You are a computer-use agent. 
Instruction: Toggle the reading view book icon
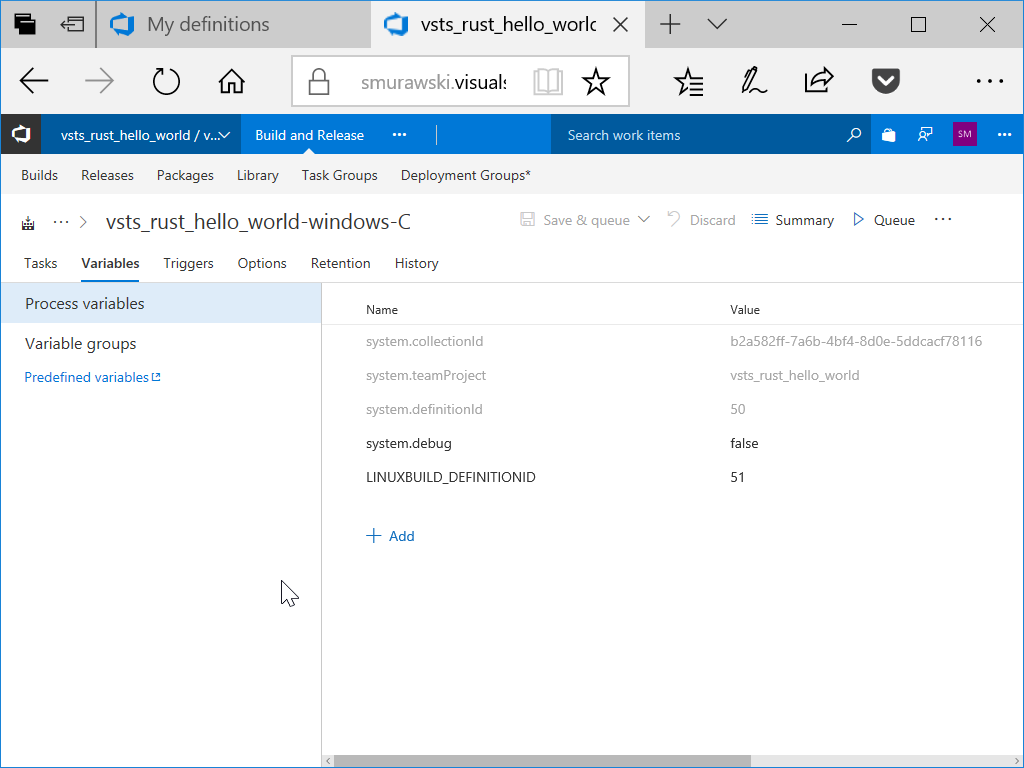(548, 82)
